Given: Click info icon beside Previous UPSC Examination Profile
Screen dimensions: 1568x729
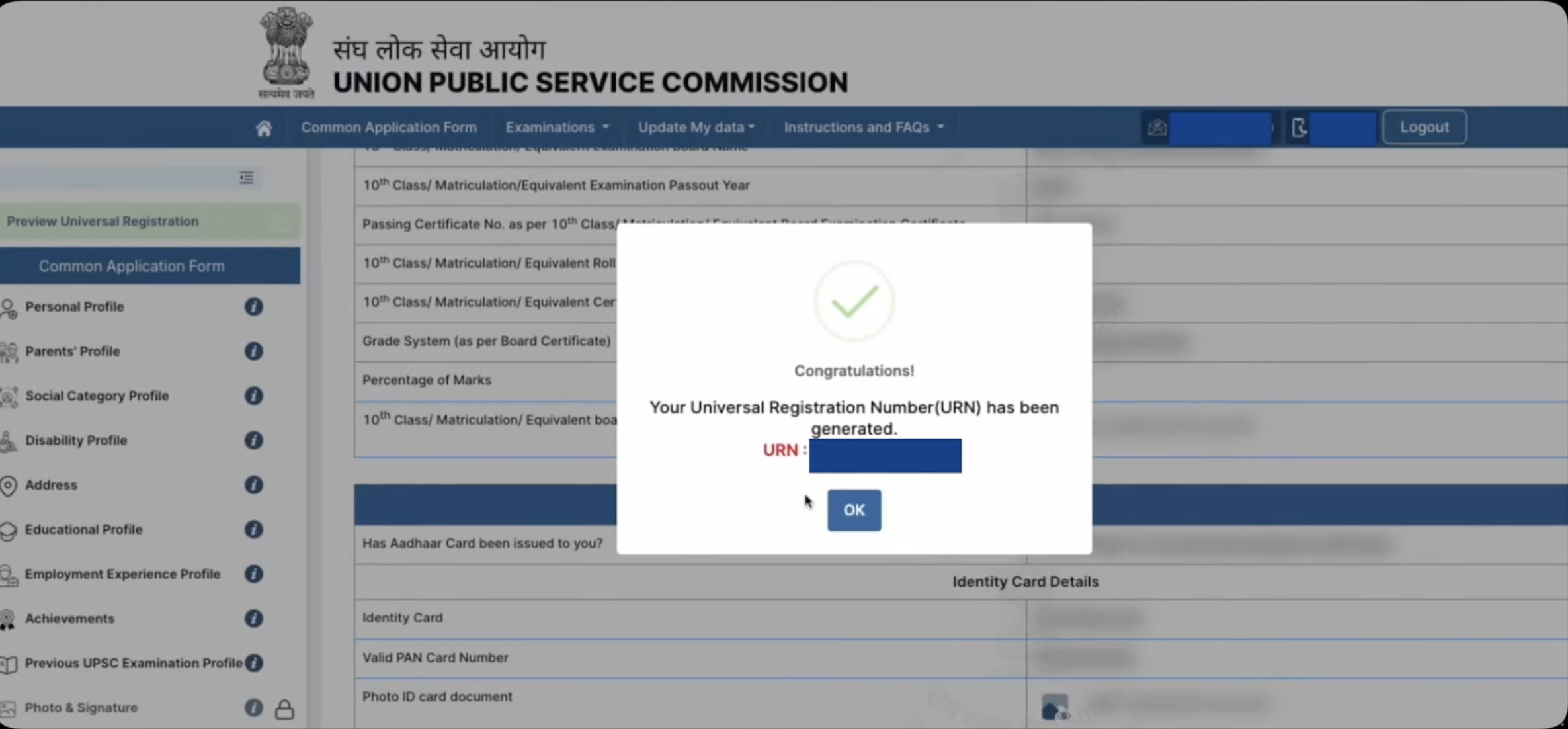Looking at the screenshot, I should click(253, 663).
